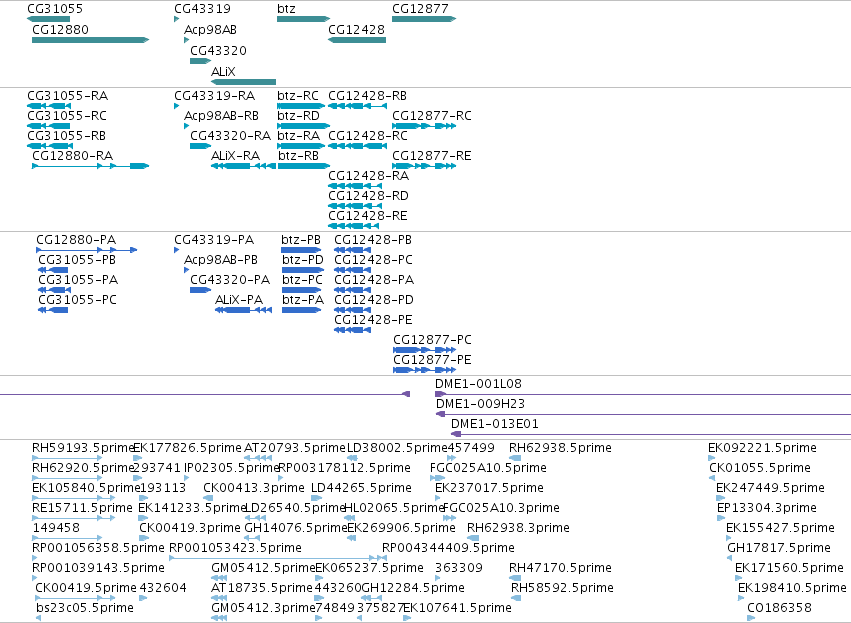Click the CG12877 gene arrow glyph
This screenshot has width=851, height=623.
coord(424,19)
